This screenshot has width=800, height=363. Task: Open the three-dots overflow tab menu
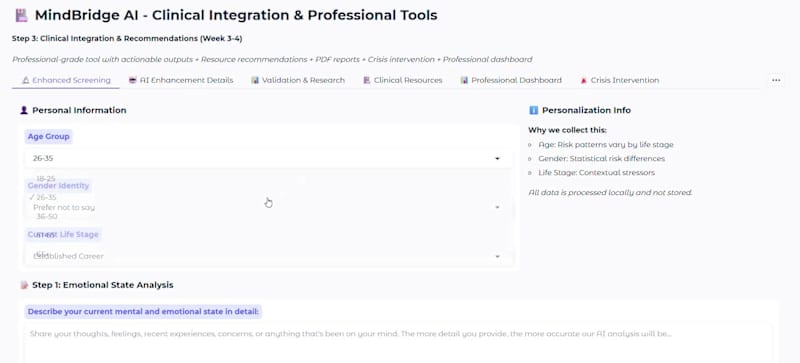click(776, 80)
